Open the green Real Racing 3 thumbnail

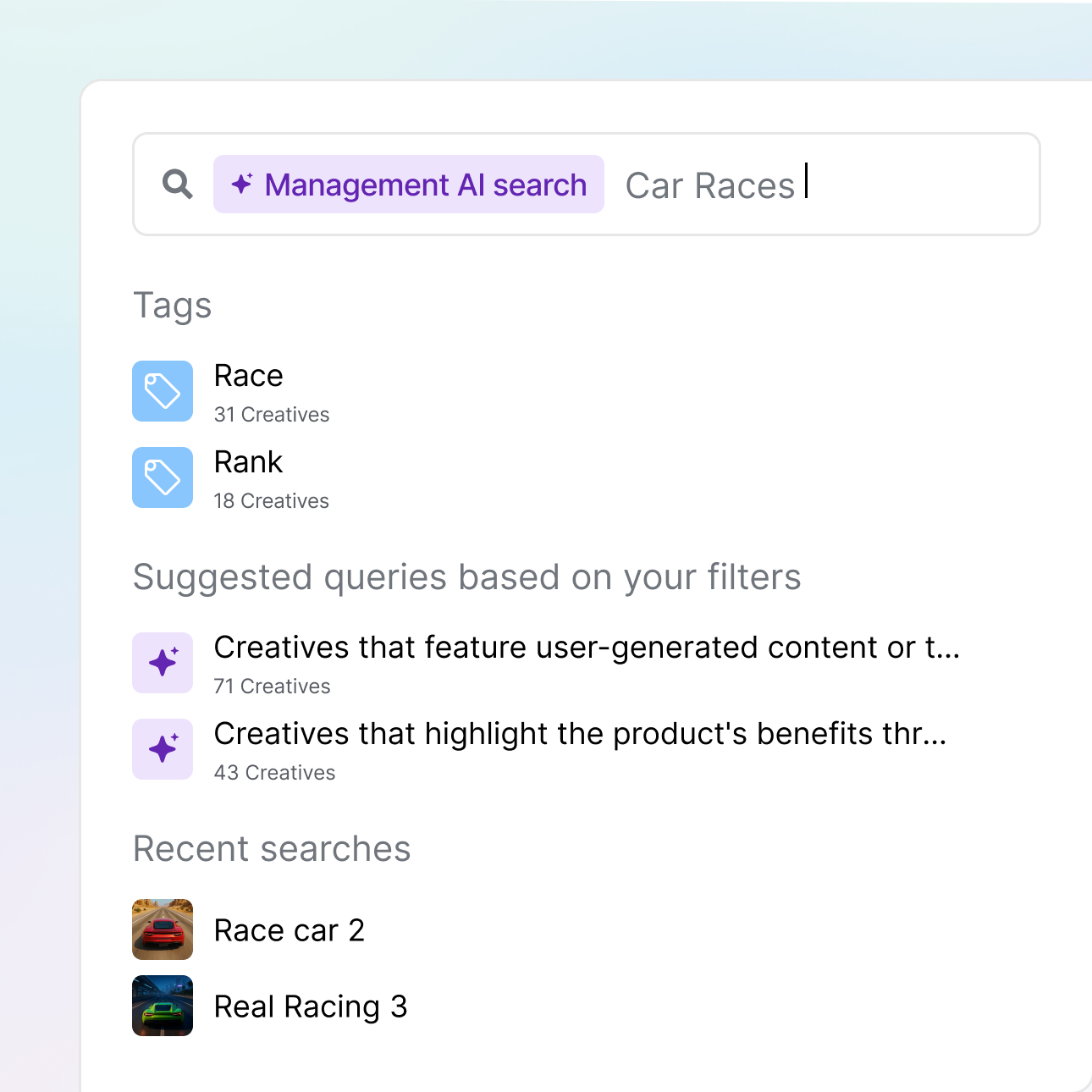163,1006
